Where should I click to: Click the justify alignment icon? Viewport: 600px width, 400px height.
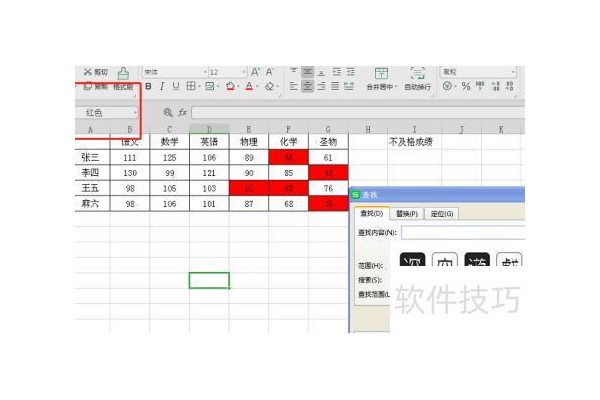pyautogui.click(x=335, y=86)
